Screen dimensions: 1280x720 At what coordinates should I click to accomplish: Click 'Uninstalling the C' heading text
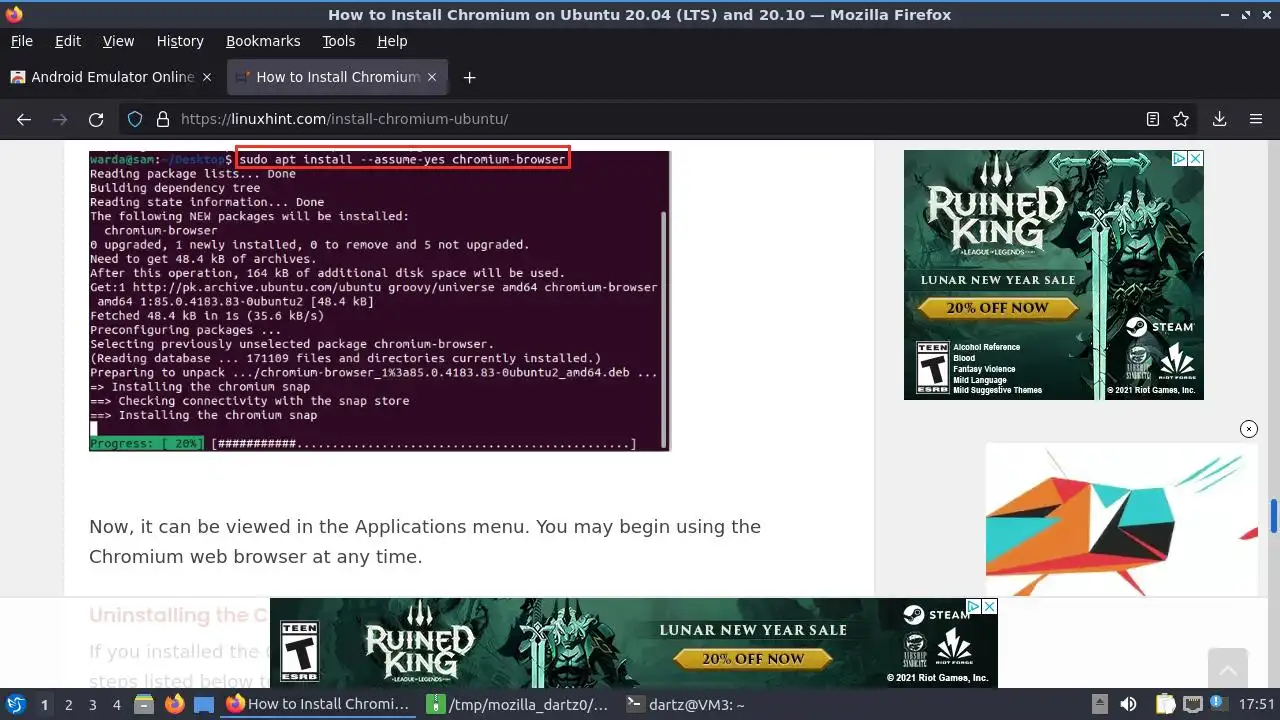click(x=179, y=615)
